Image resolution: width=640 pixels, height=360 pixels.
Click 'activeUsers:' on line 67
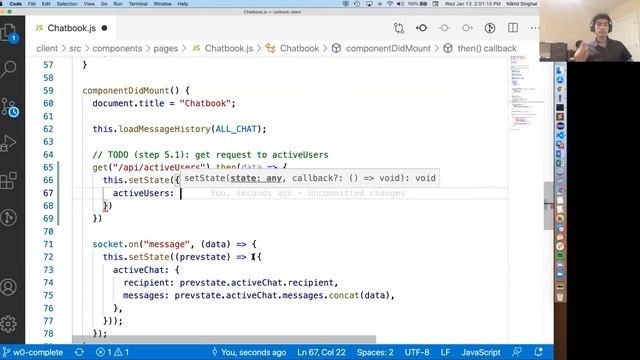point(143,193)
